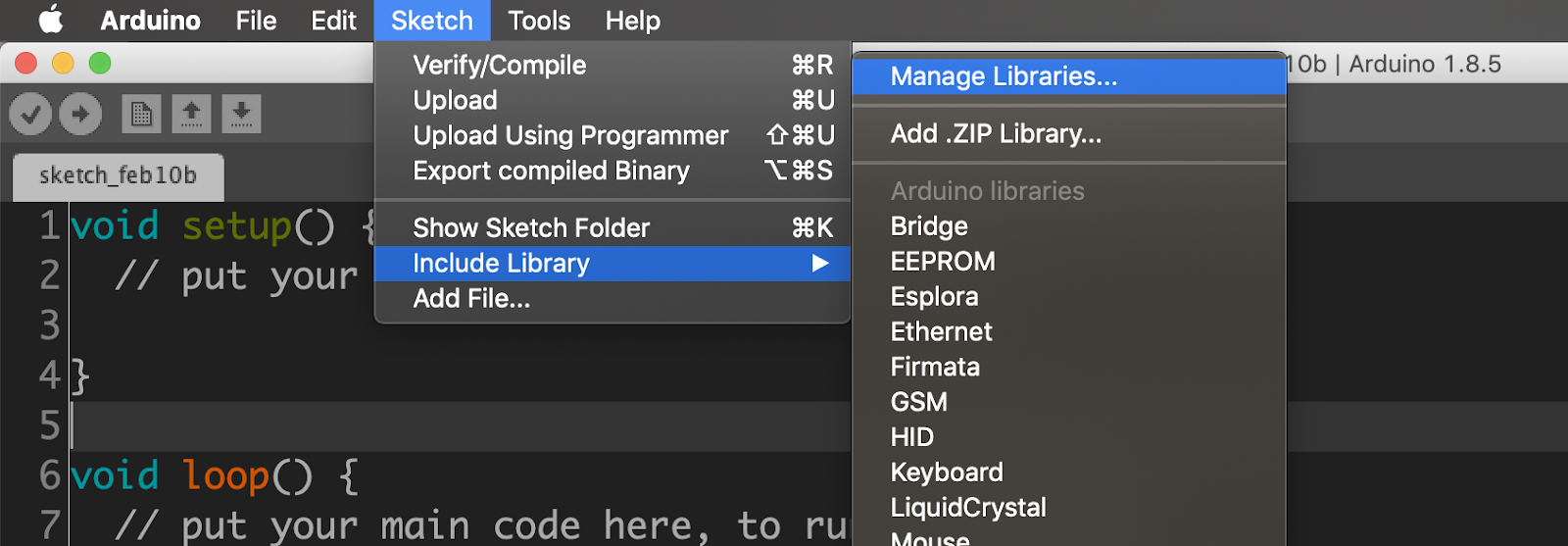The image size is (1568, 546).
Task: Include the LiquidCrystal library
Action: (1068, 508)
